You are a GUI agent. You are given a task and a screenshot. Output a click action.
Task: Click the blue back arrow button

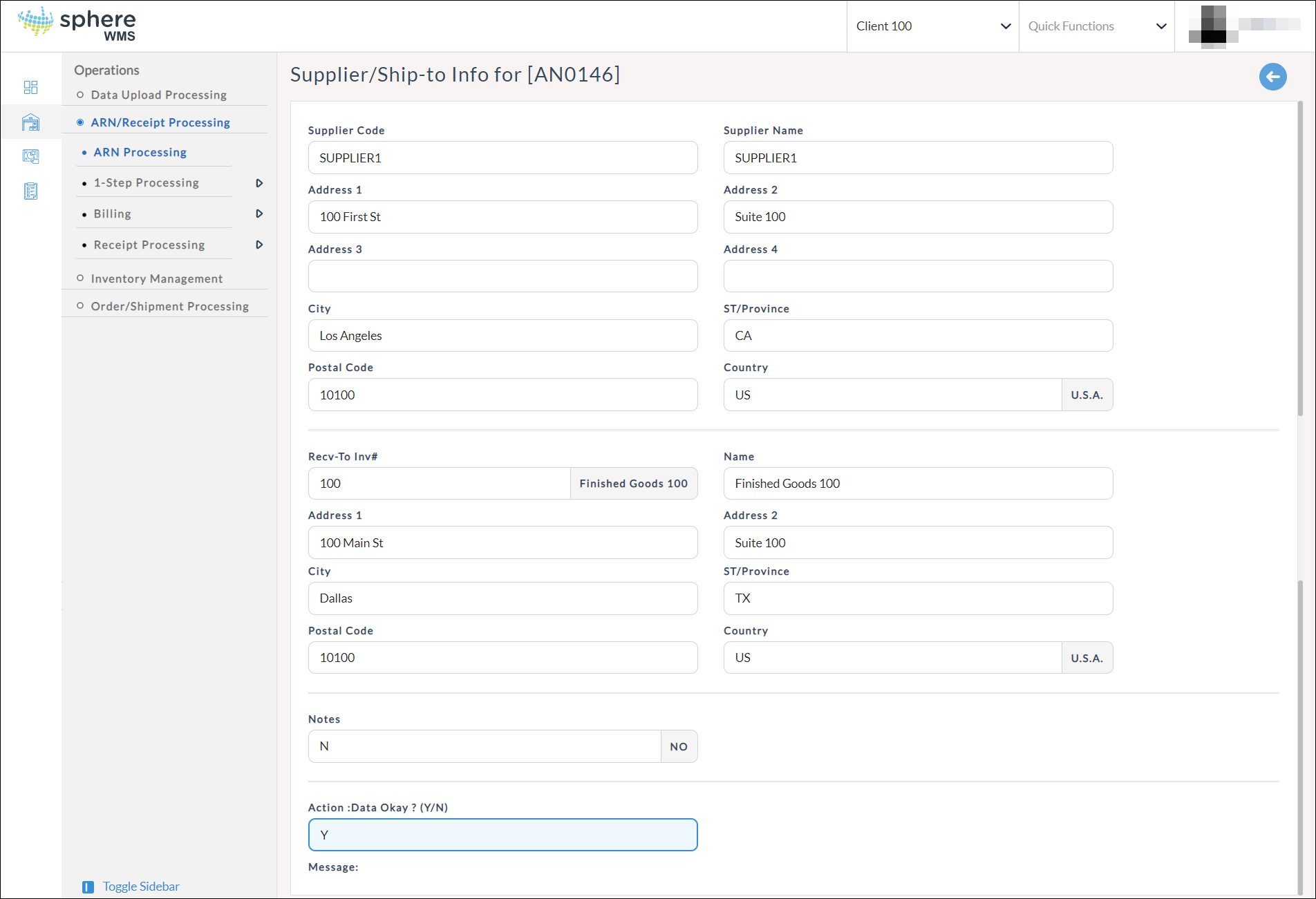click(x=1272, y=77)
